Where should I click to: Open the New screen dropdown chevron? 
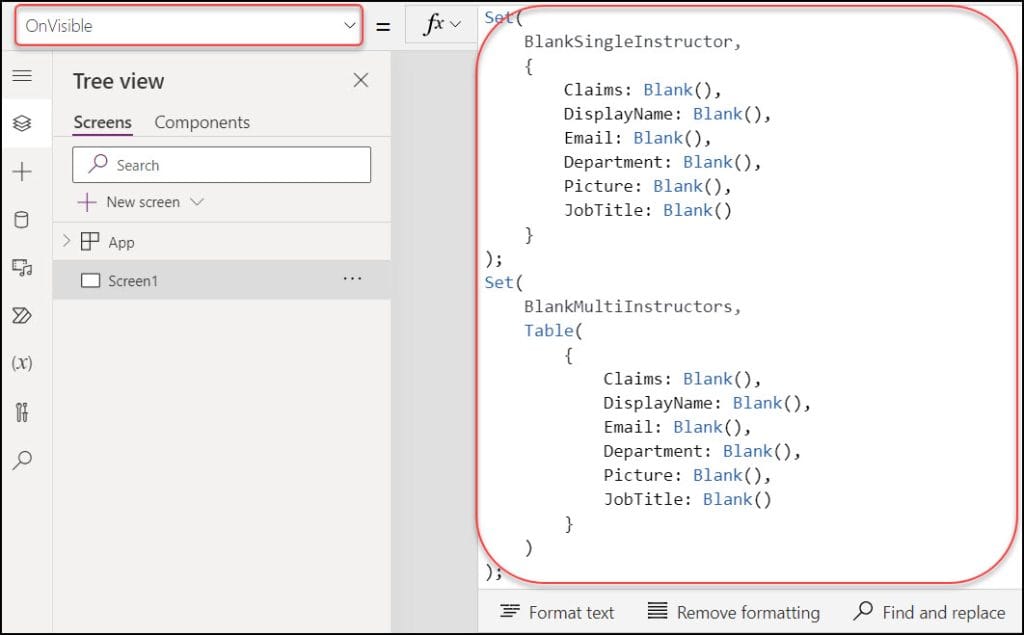point(197,202)
